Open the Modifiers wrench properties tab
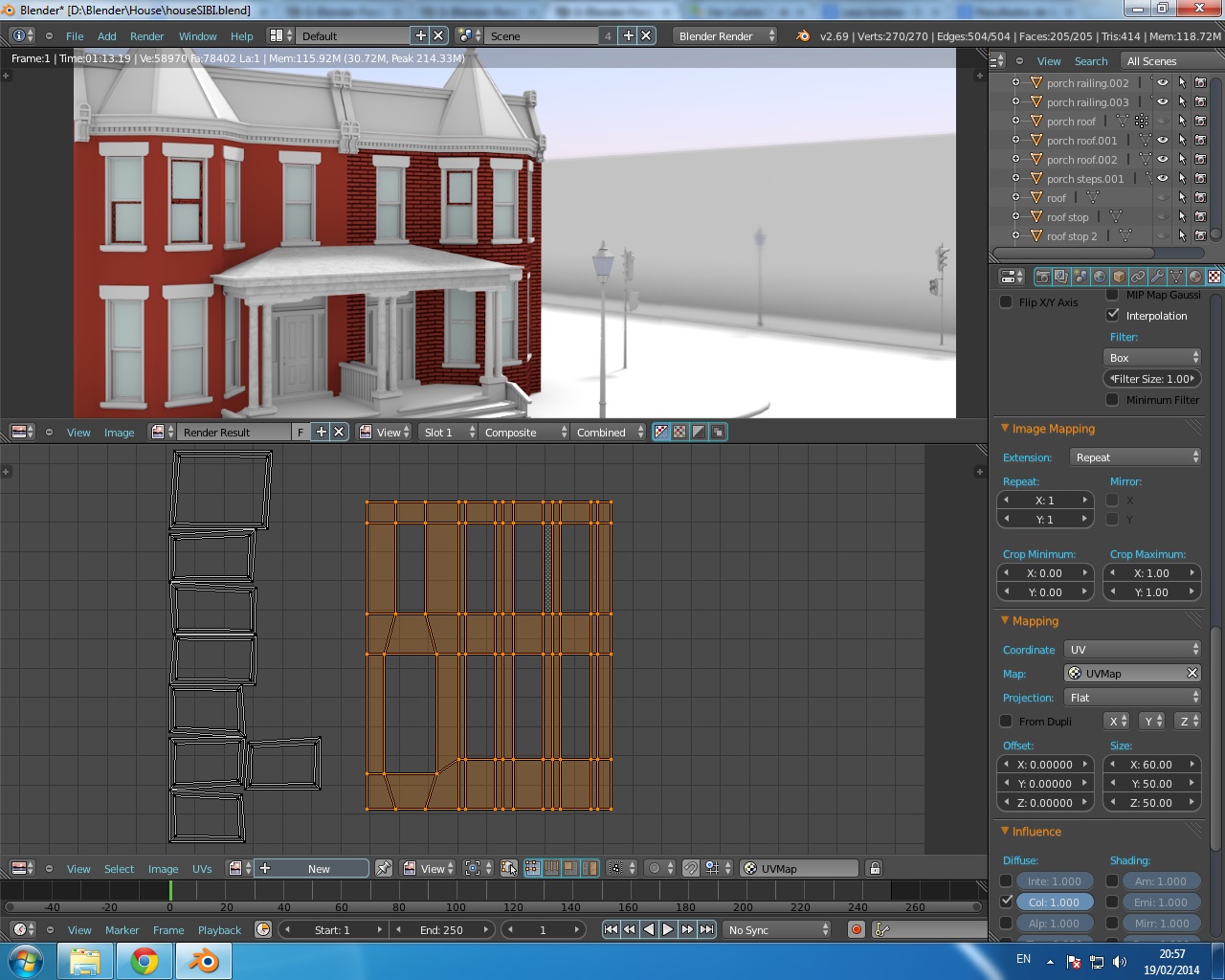This screenshot has width=1225, height=980. pyautogui.click(x=1157, y=277)
